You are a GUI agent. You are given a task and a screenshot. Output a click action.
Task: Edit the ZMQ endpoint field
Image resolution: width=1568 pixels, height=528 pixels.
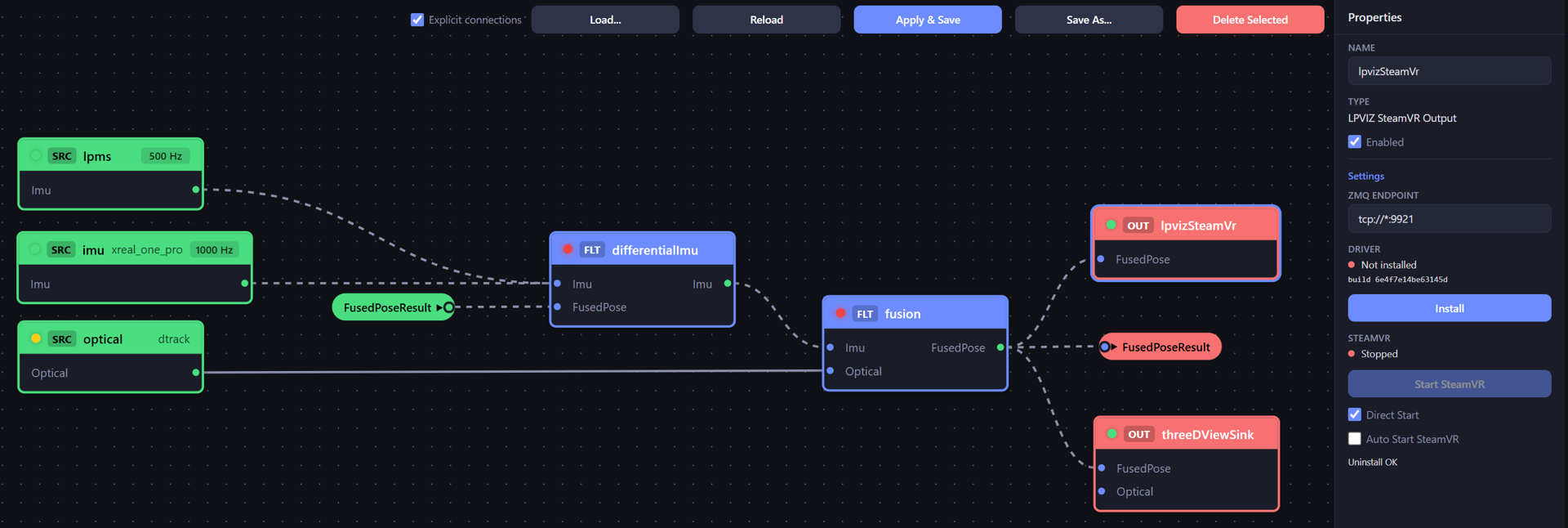[x=1449, y=219]
